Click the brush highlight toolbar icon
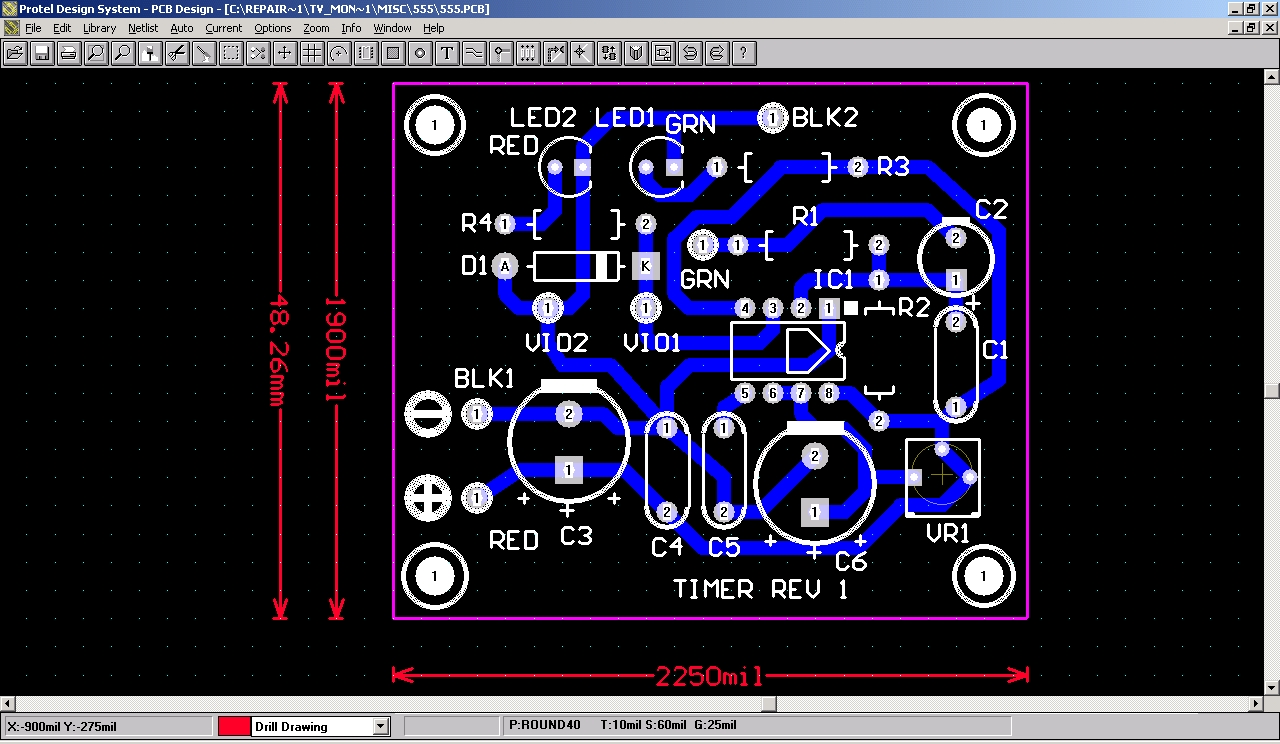Viewport: 1280px width, 744px height. [149, 53]
